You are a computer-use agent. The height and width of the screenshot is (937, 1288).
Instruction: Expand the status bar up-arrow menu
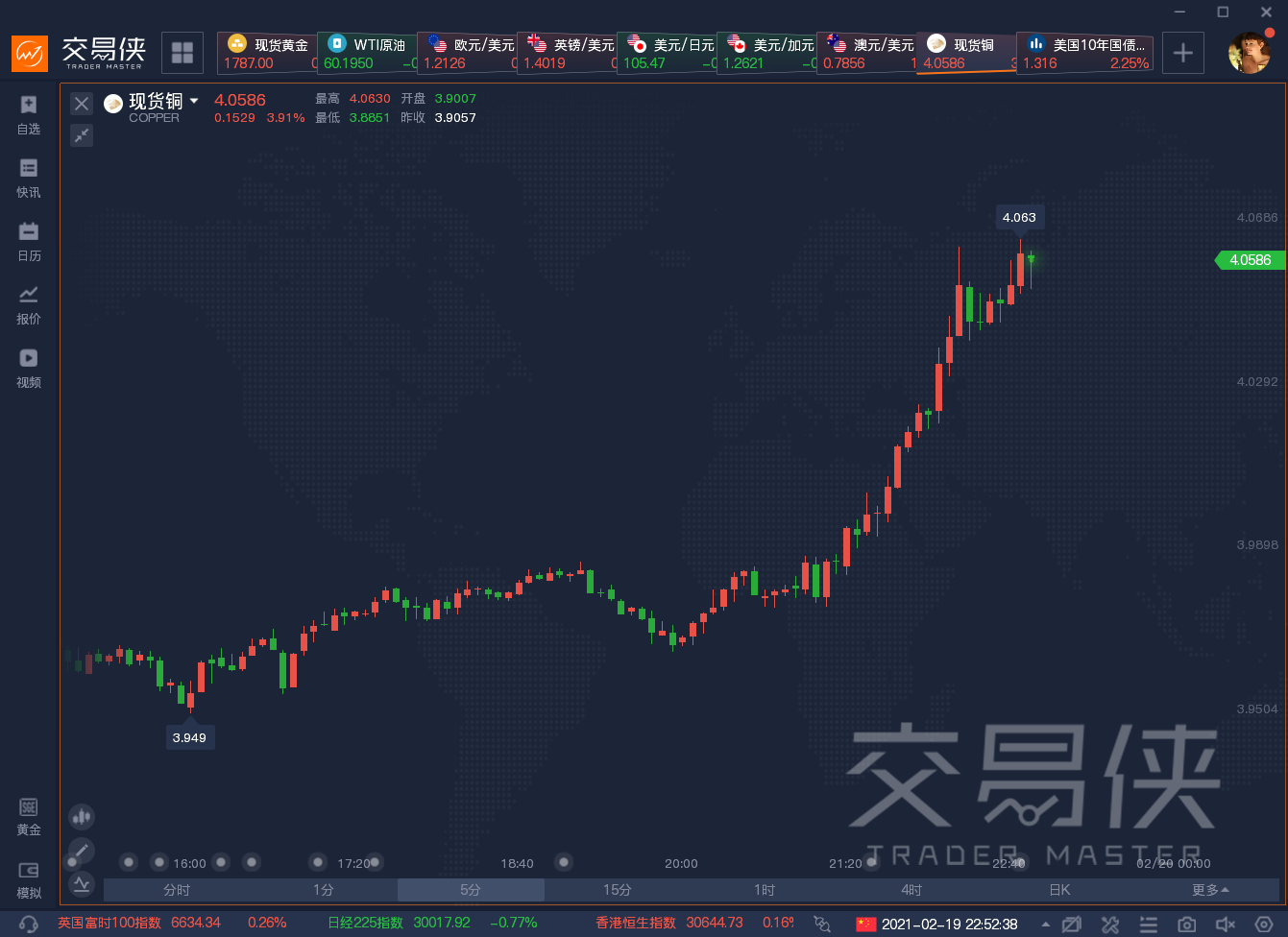1046,925
